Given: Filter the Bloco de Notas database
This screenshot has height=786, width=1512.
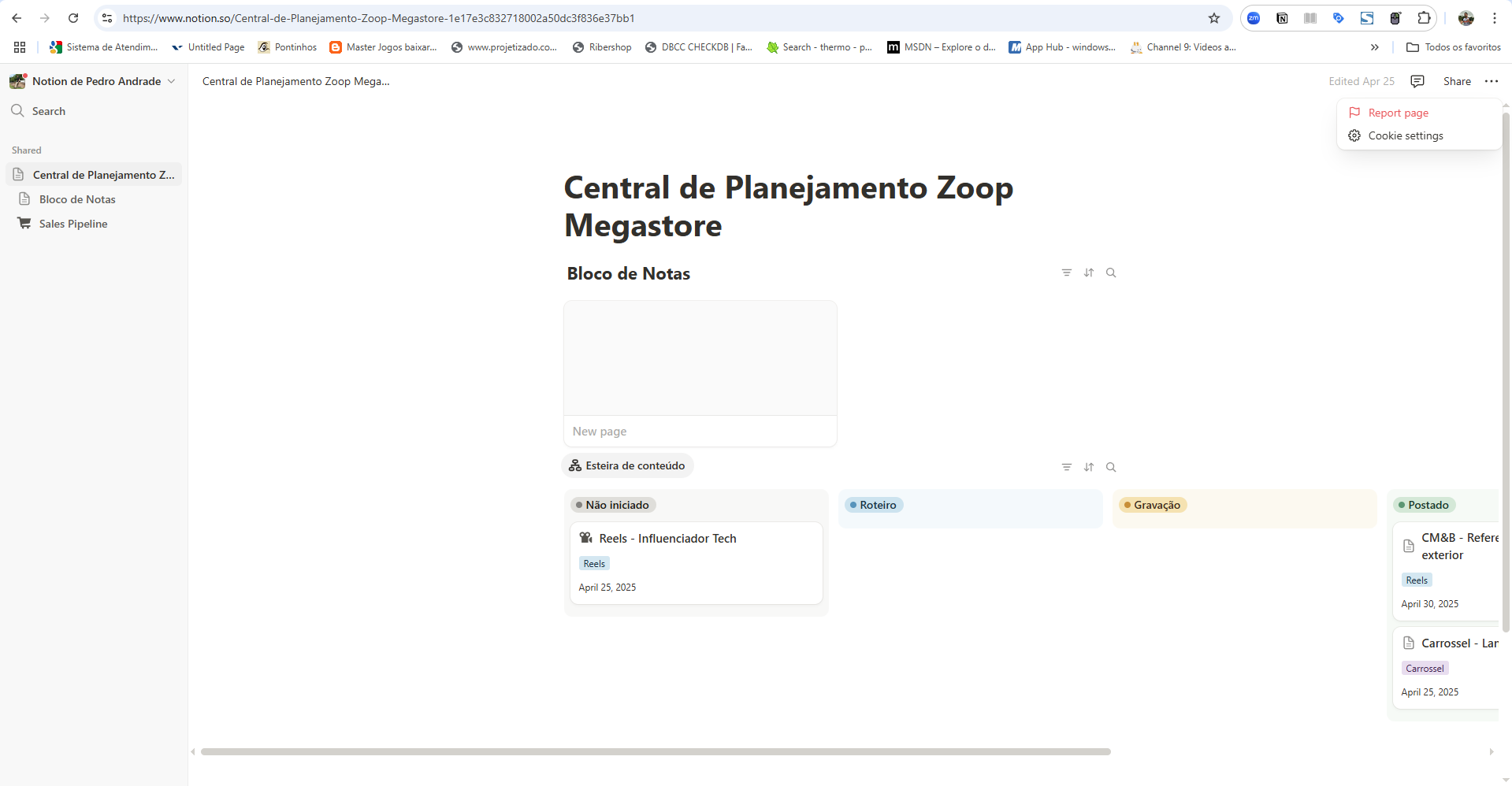Looking at the screenshot, I should point(1067,273).
